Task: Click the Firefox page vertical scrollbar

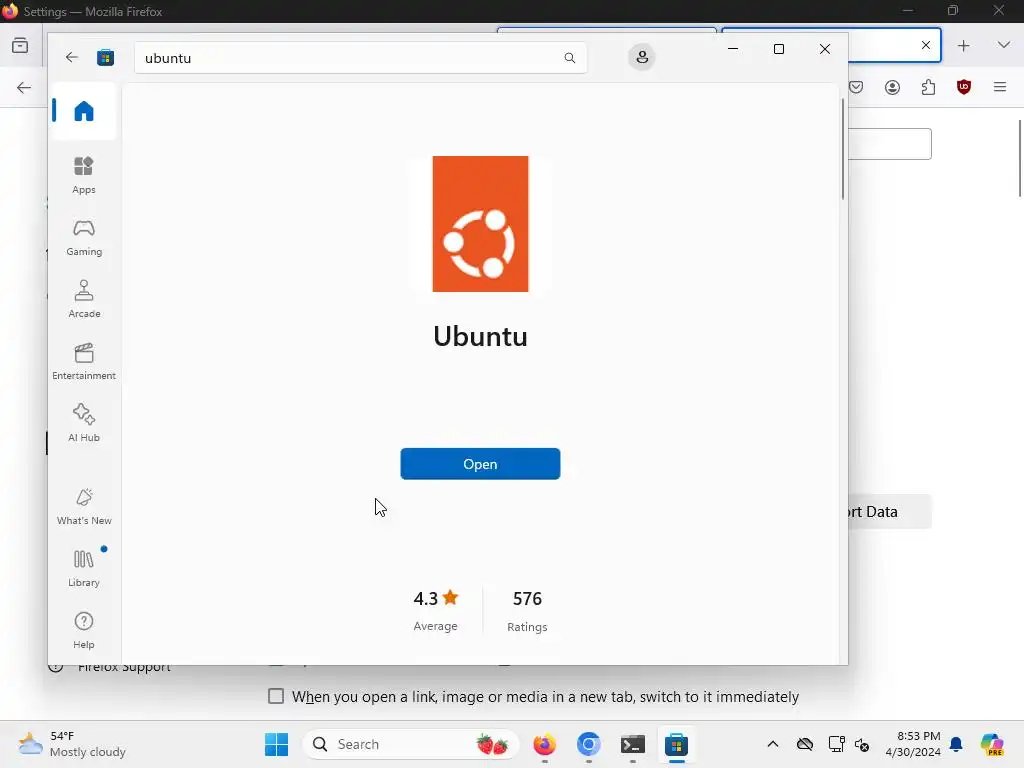Action: tap(1020, 158)
